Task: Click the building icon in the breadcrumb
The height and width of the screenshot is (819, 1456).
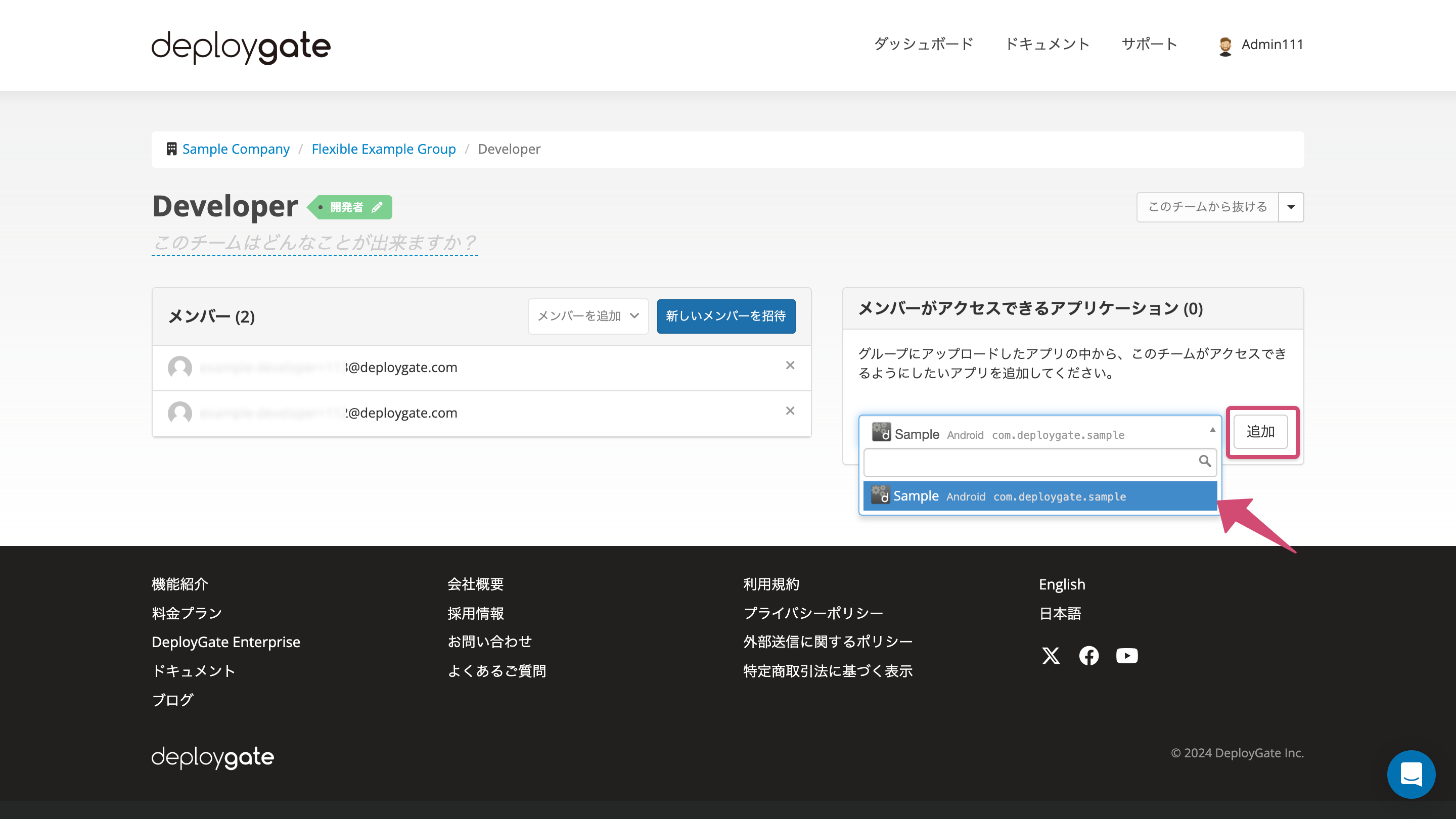Action: pos(171,148)
